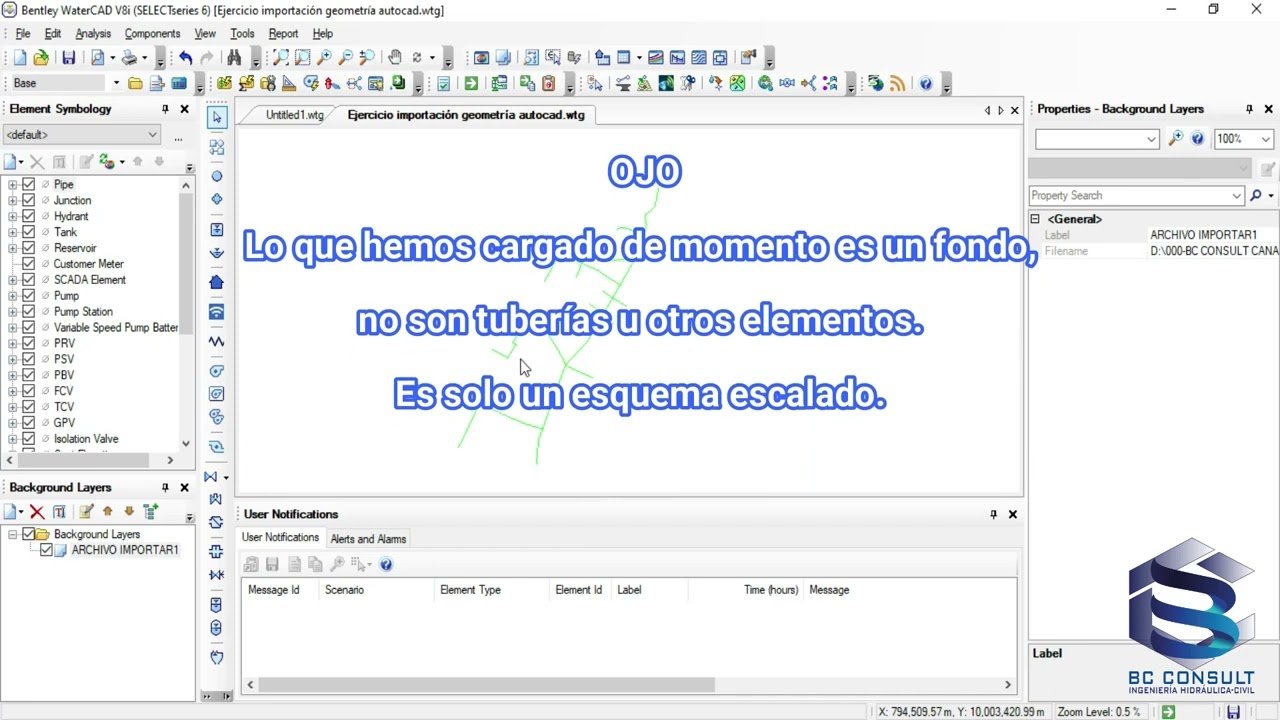Click the Zoom Out magnifier icon
The height and width of the screenshot is (720, 1280).
pos(346,58)
